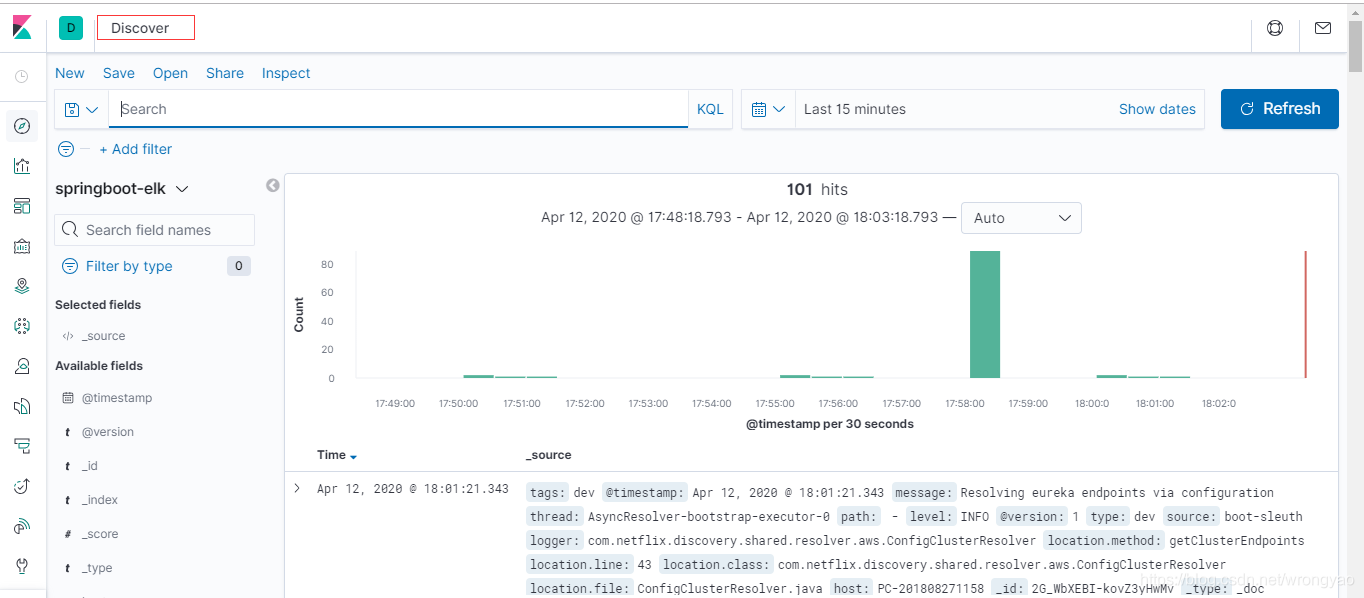
Task: Select the @timestamp available field
Action: point(117,398)
